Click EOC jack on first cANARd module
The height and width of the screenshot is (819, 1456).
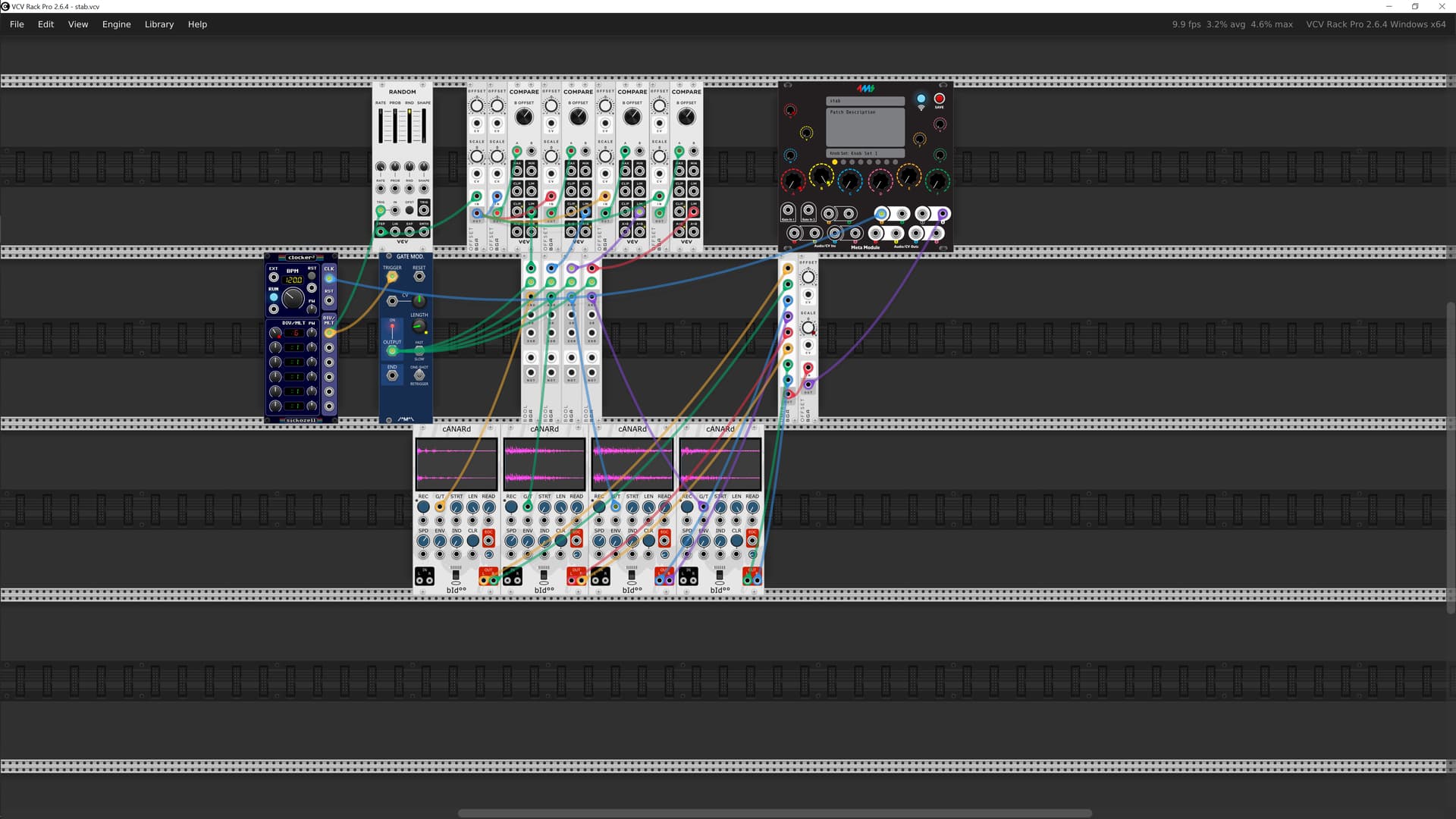[489, 541]
